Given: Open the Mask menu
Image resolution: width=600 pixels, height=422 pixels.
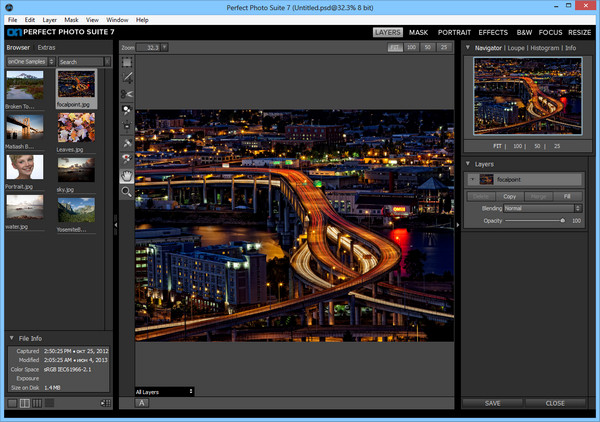Looking at the screenshot, I should click(x=71, y=20).
